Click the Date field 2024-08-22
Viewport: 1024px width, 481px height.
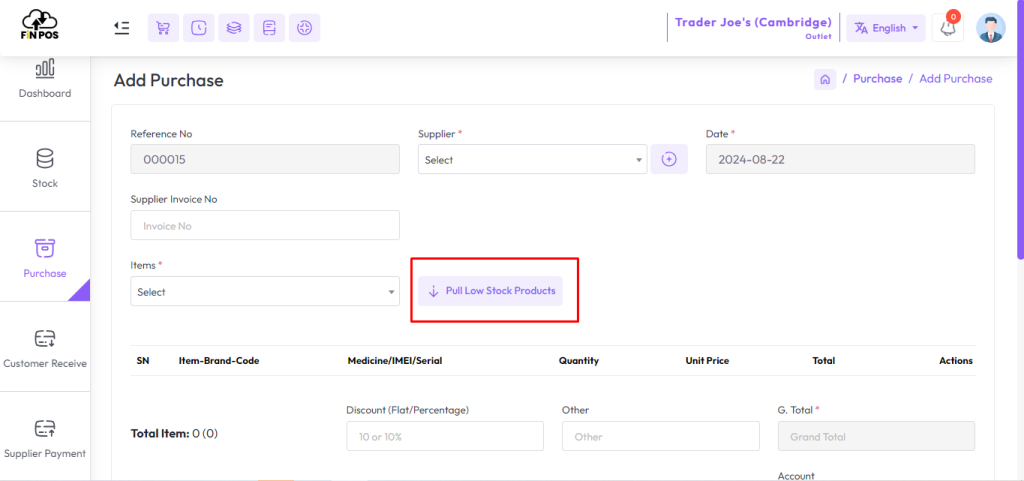pyautogui.click(x=840, y=159)
